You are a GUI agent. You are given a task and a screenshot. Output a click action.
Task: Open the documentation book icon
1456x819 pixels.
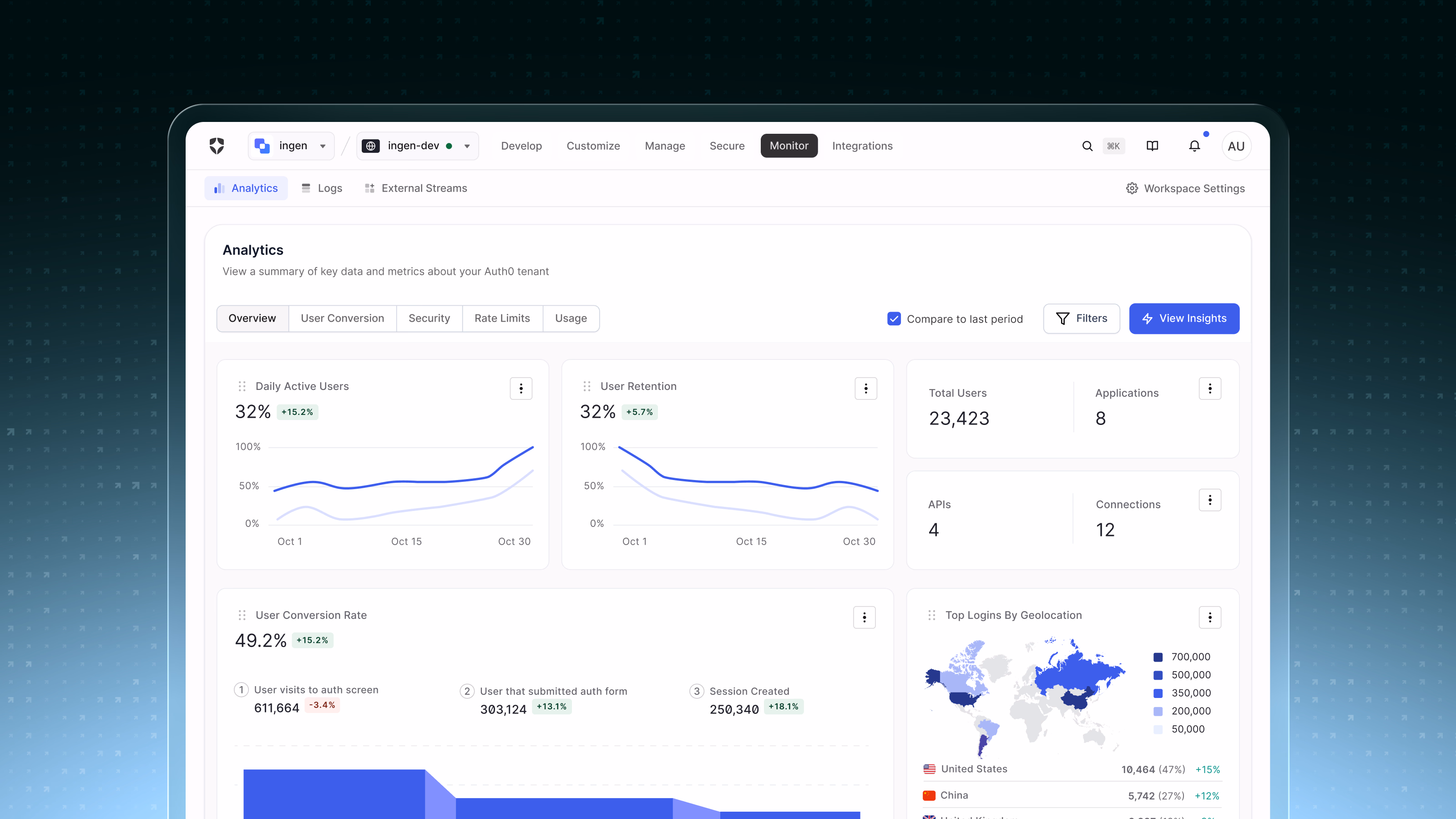click(1152, 146)
